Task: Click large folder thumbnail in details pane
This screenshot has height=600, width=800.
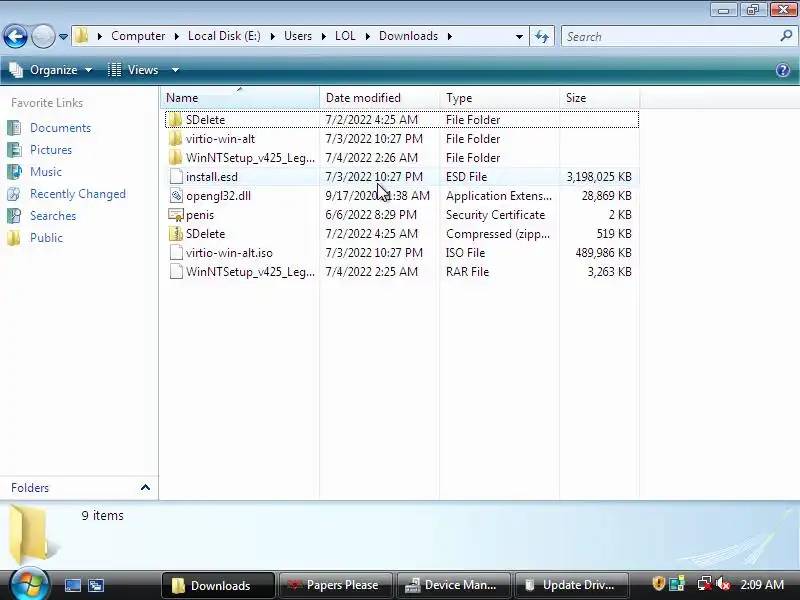Action: coord(31,533)
